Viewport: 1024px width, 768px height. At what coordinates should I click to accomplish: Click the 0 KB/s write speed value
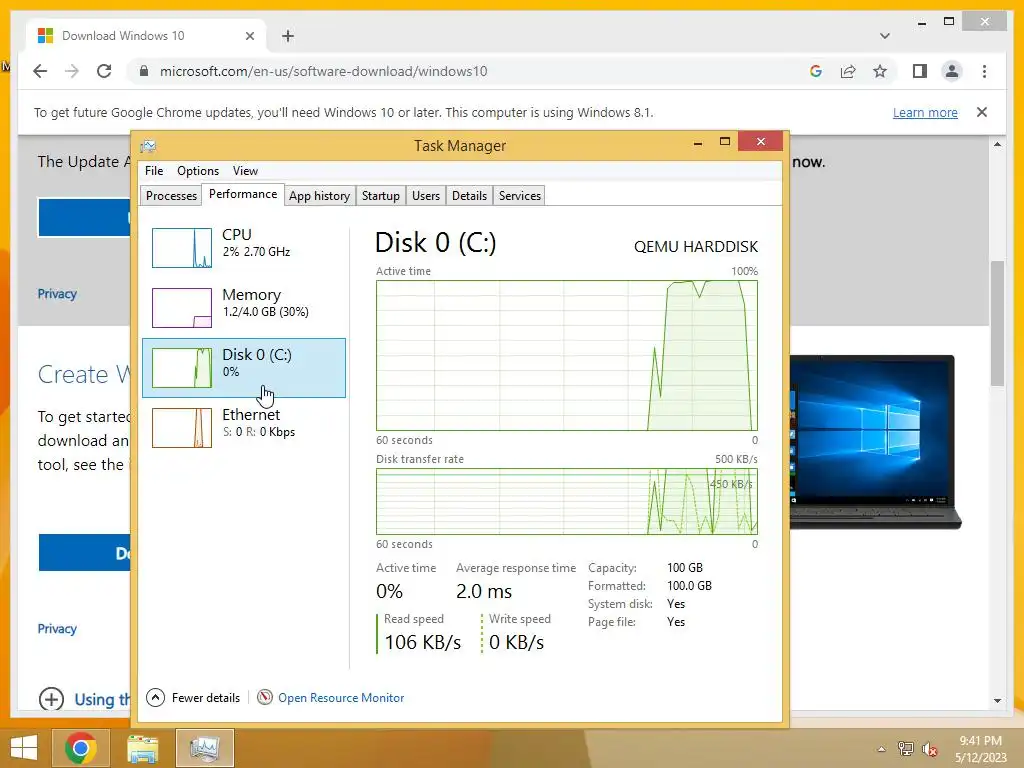coord(516,643)
